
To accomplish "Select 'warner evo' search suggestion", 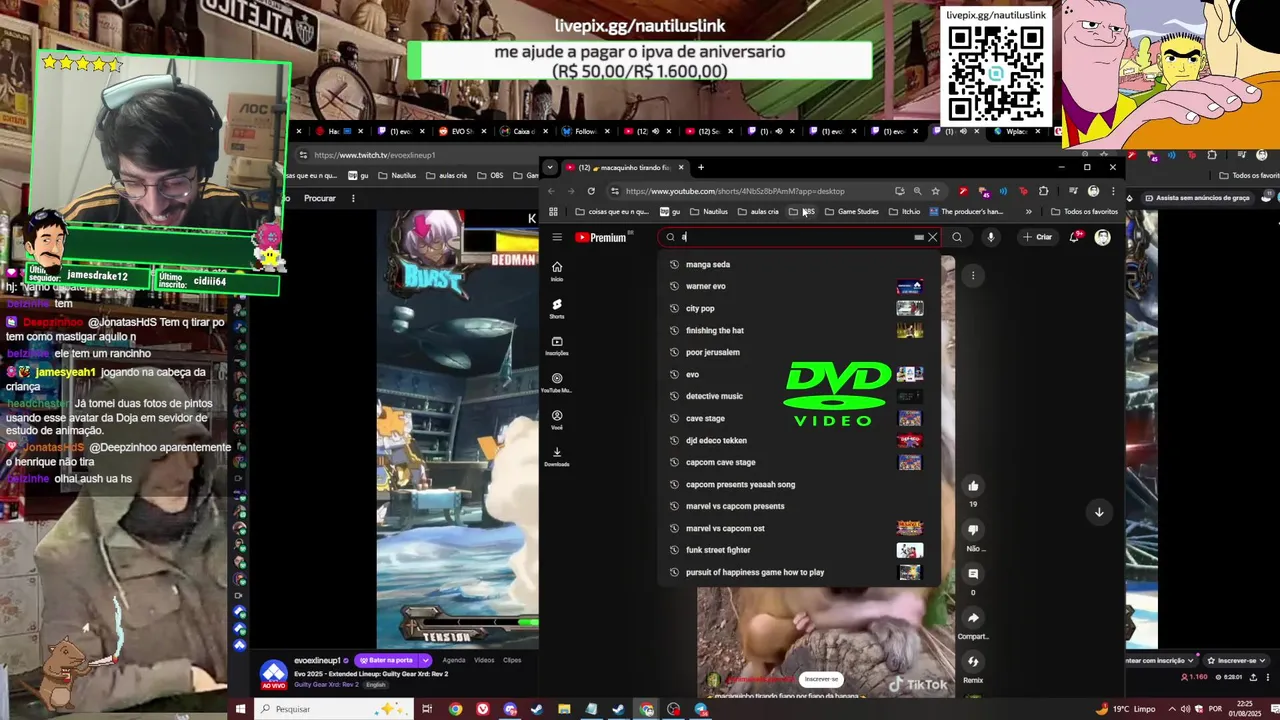I will [798, 286].
